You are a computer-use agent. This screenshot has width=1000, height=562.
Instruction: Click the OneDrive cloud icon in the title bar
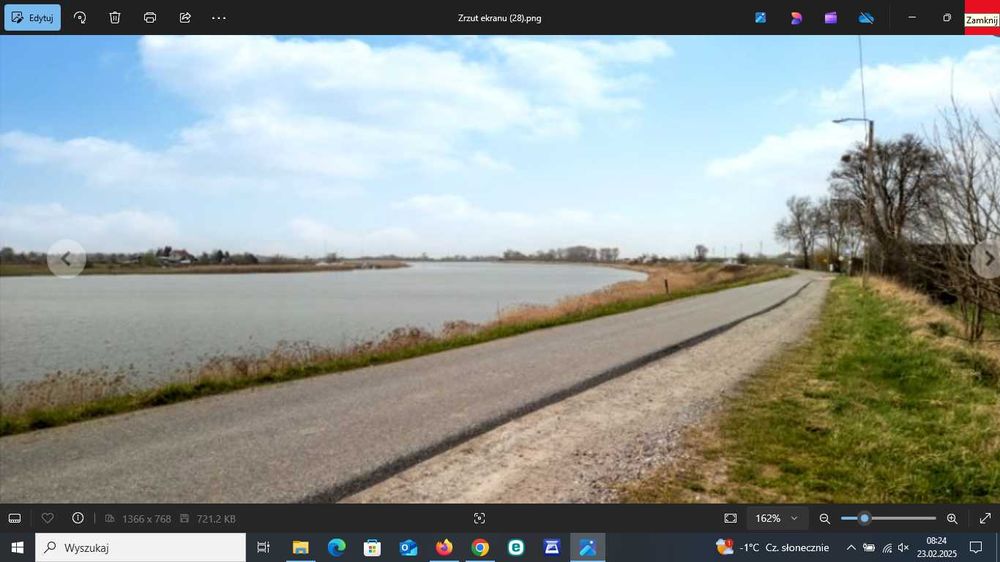[866, 18]
